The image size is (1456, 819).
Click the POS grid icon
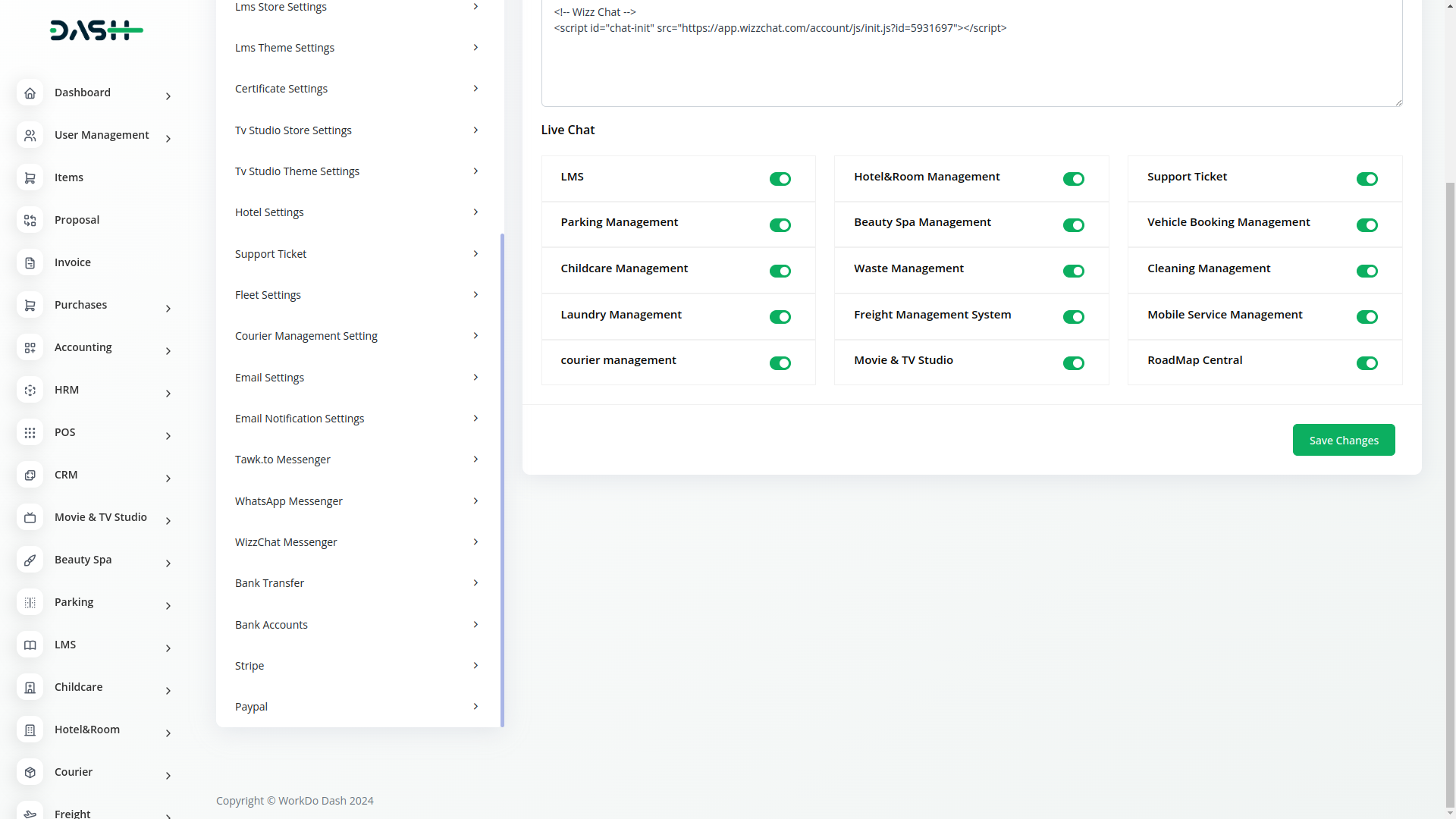(x=30, y=432)
